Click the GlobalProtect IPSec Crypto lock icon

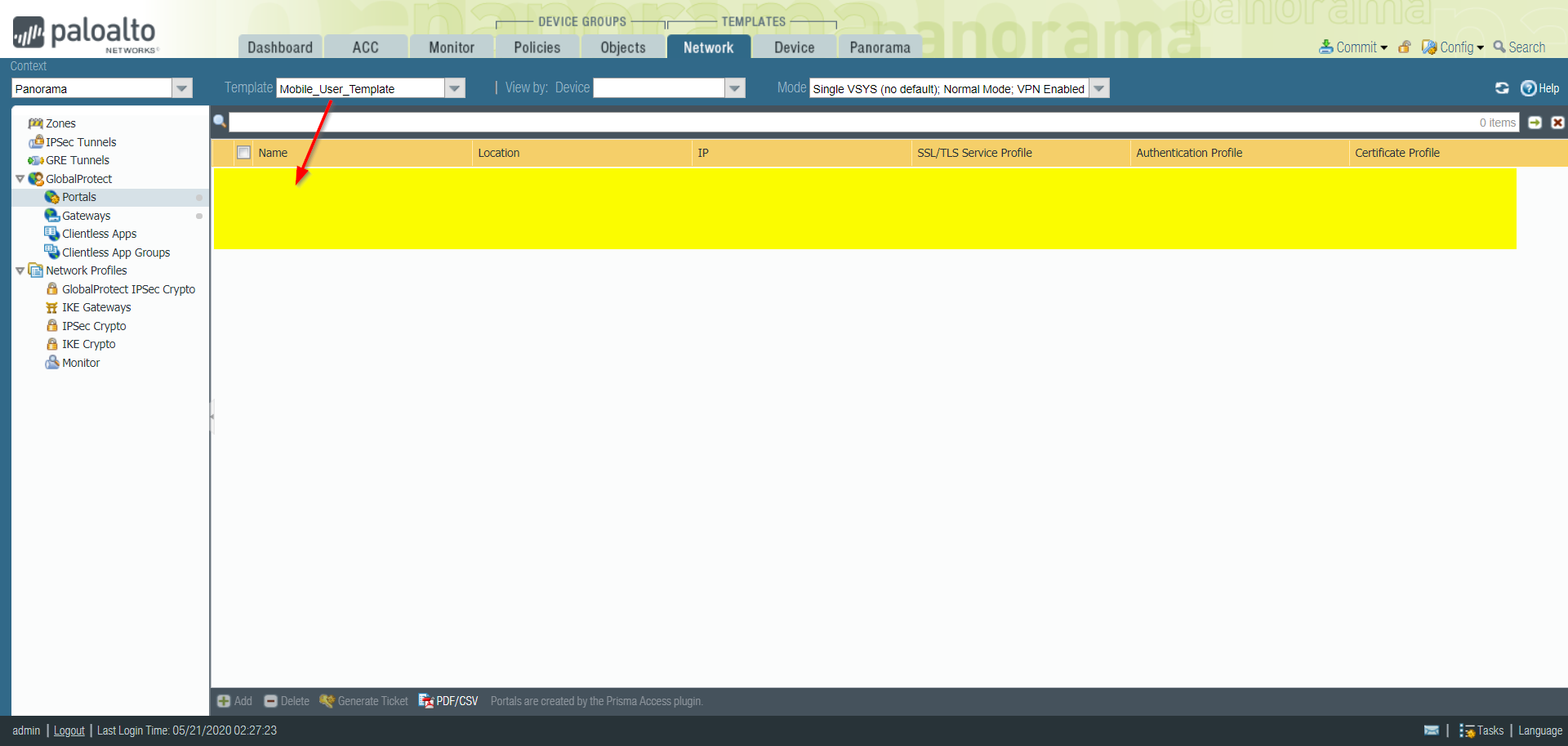(52, 289)
